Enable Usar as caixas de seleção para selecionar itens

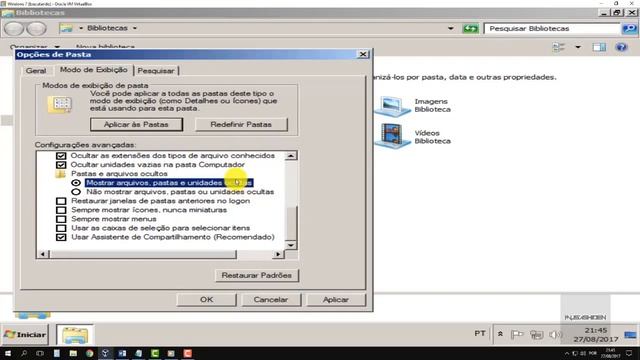(61, 228)
